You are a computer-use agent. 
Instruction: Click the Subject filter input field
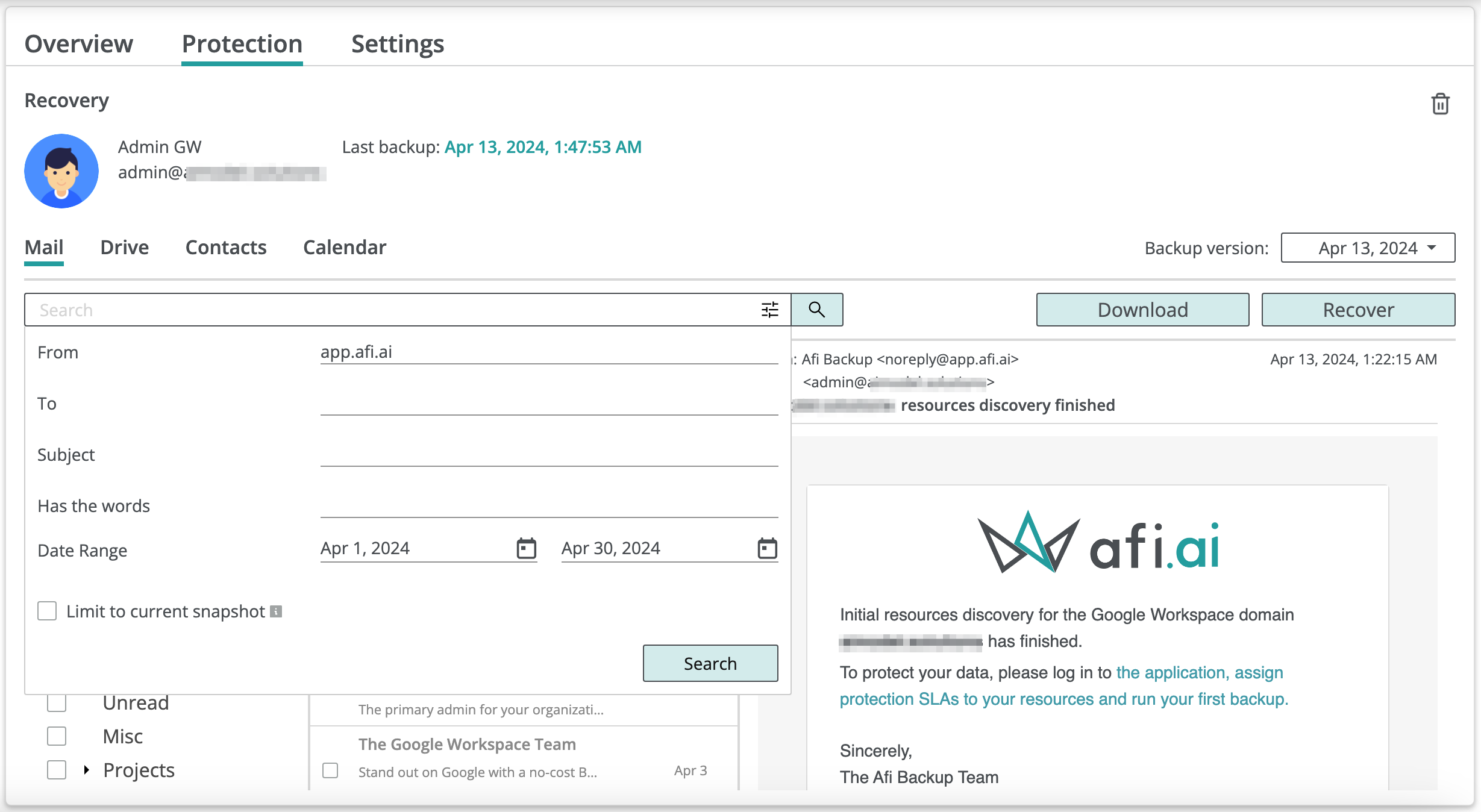click(x=549, y=454)
